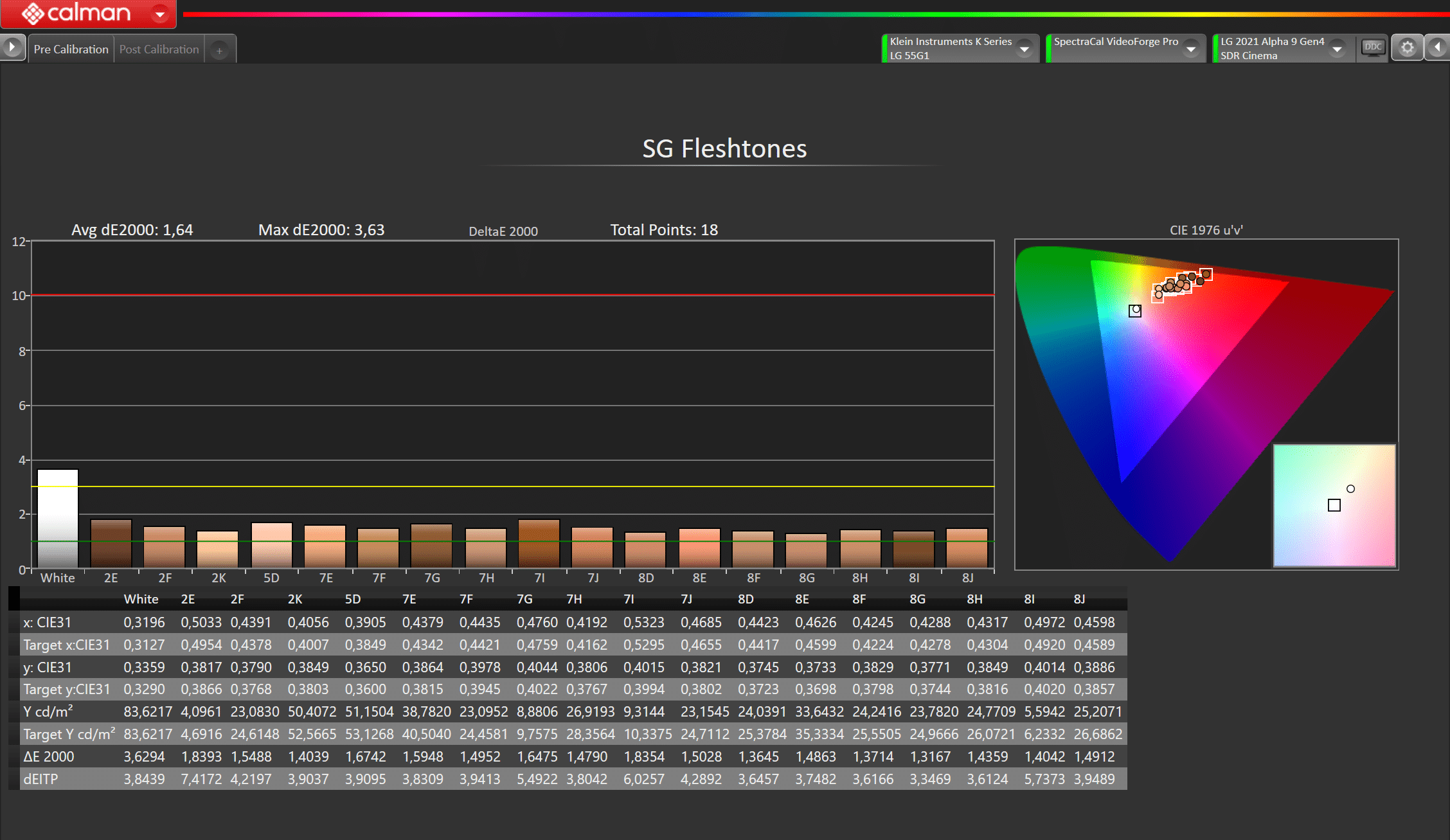
Task: Switch to the Pre Calibration tab
Action: pyautogui.click(x=71, y=49)
